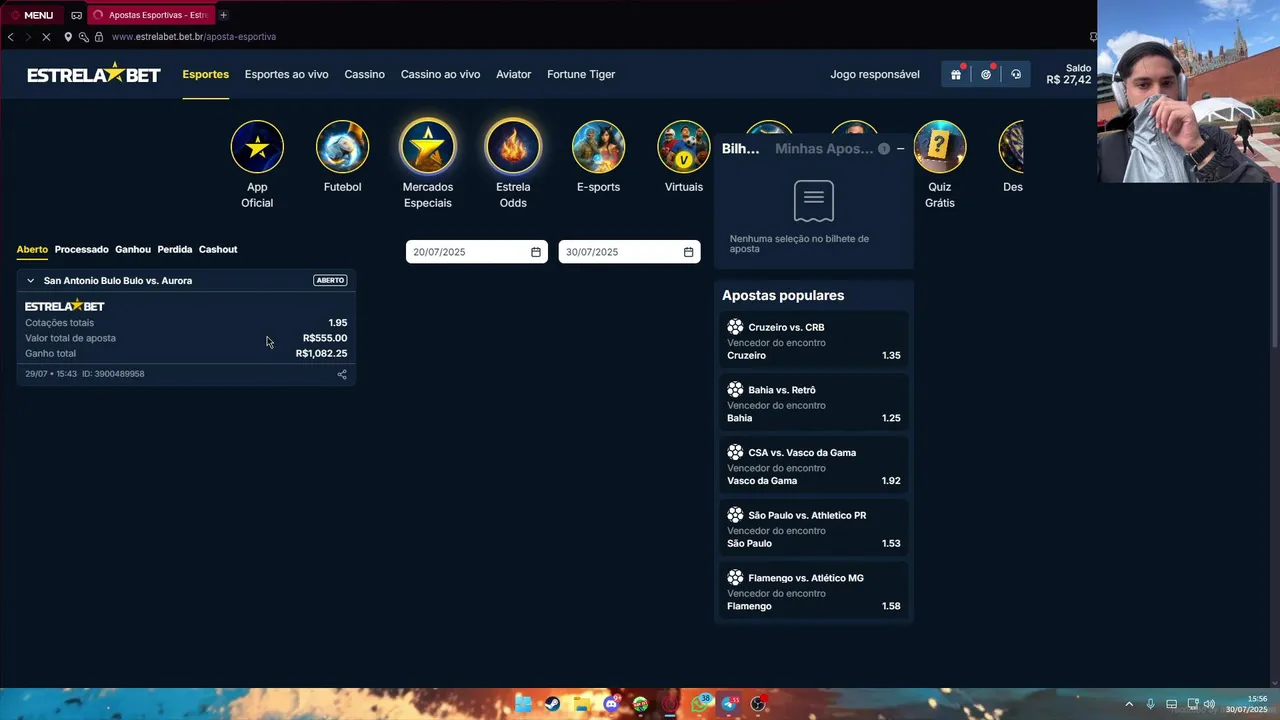Image resolution: width=1280 pixels, height=720 pixels.
Task: Open the Aviator game link
Action: tap(513, 74)
